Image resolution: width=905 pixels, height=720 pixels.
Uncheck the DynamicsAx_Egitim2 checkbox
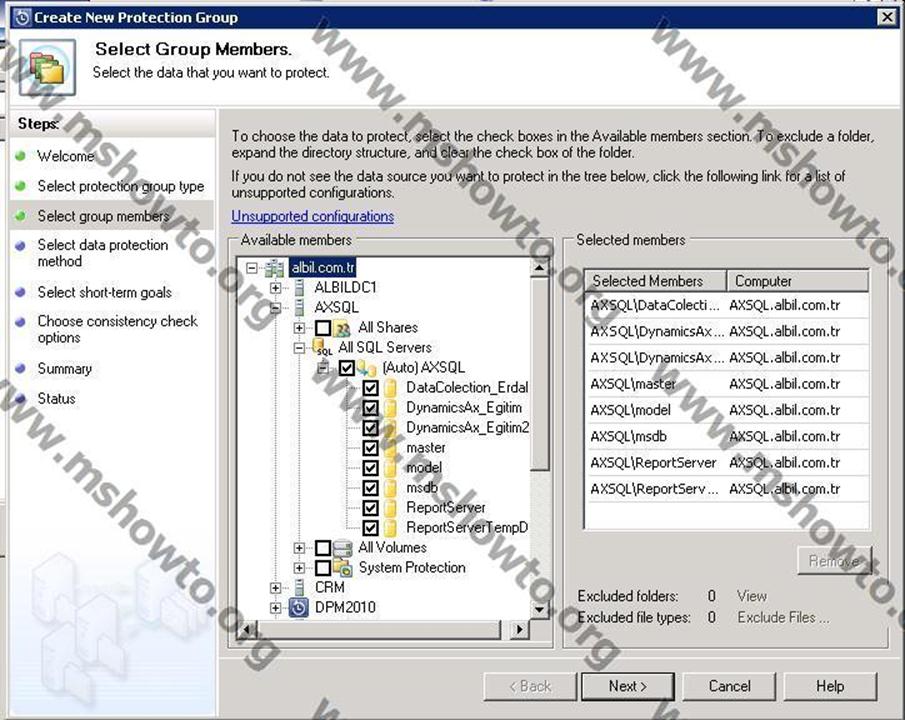pos(371,428)
